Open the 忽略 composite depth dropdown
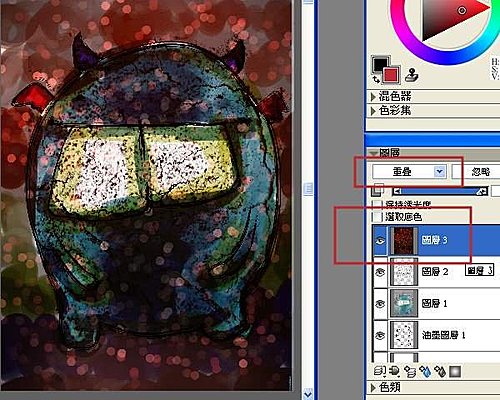500x400 pixels. click(x=476, y=172)
